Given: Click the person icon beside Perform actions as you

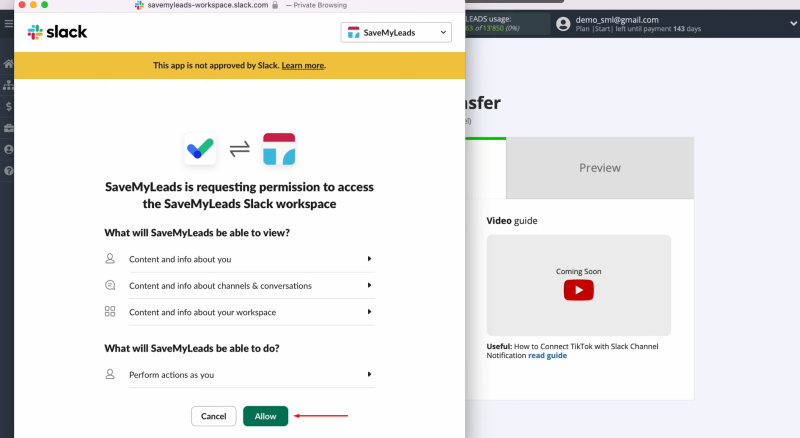Looking at the screenshot, I should point(110,374).
